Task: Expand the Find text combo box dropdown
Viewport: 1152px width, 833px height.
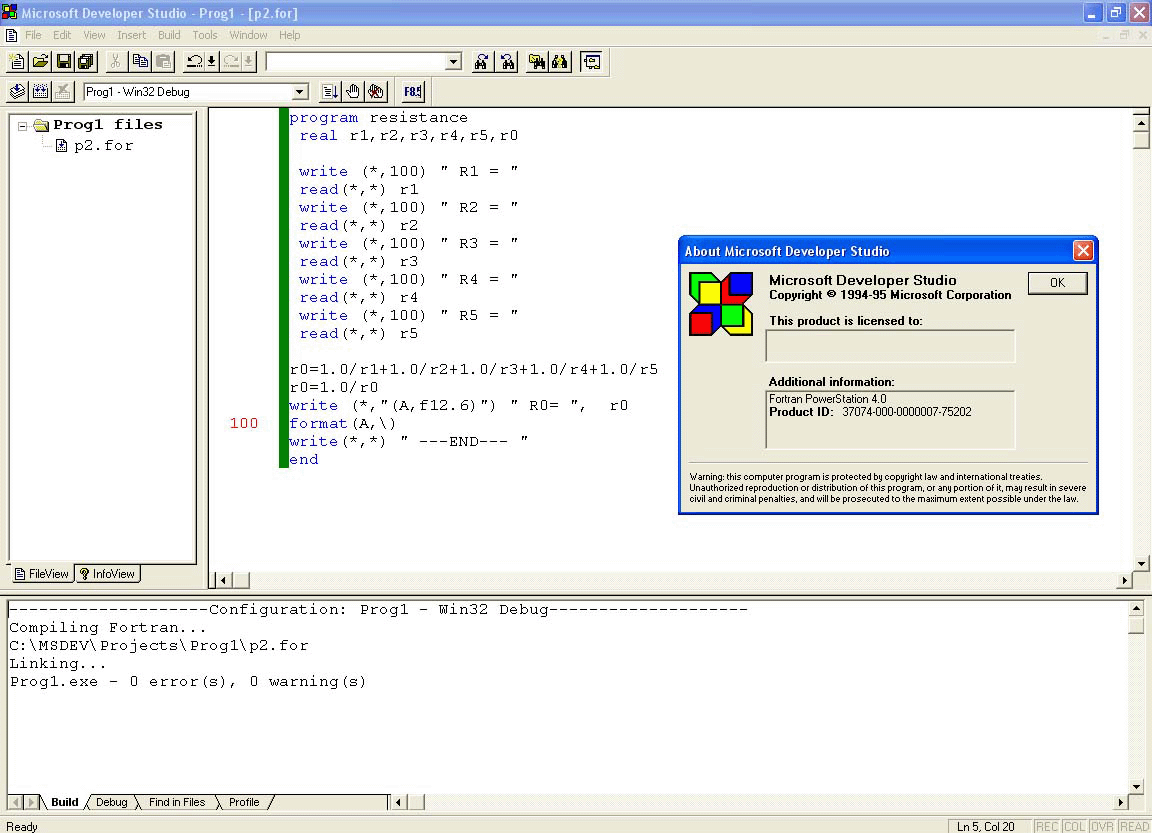Action: pyautogui.click(x=453, y=62)
